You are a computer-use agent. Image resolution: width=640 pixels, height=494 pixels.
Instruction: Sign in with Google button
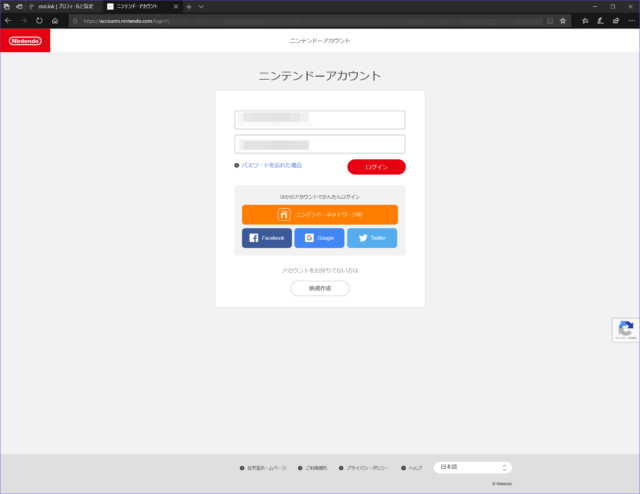pos(319,238)
